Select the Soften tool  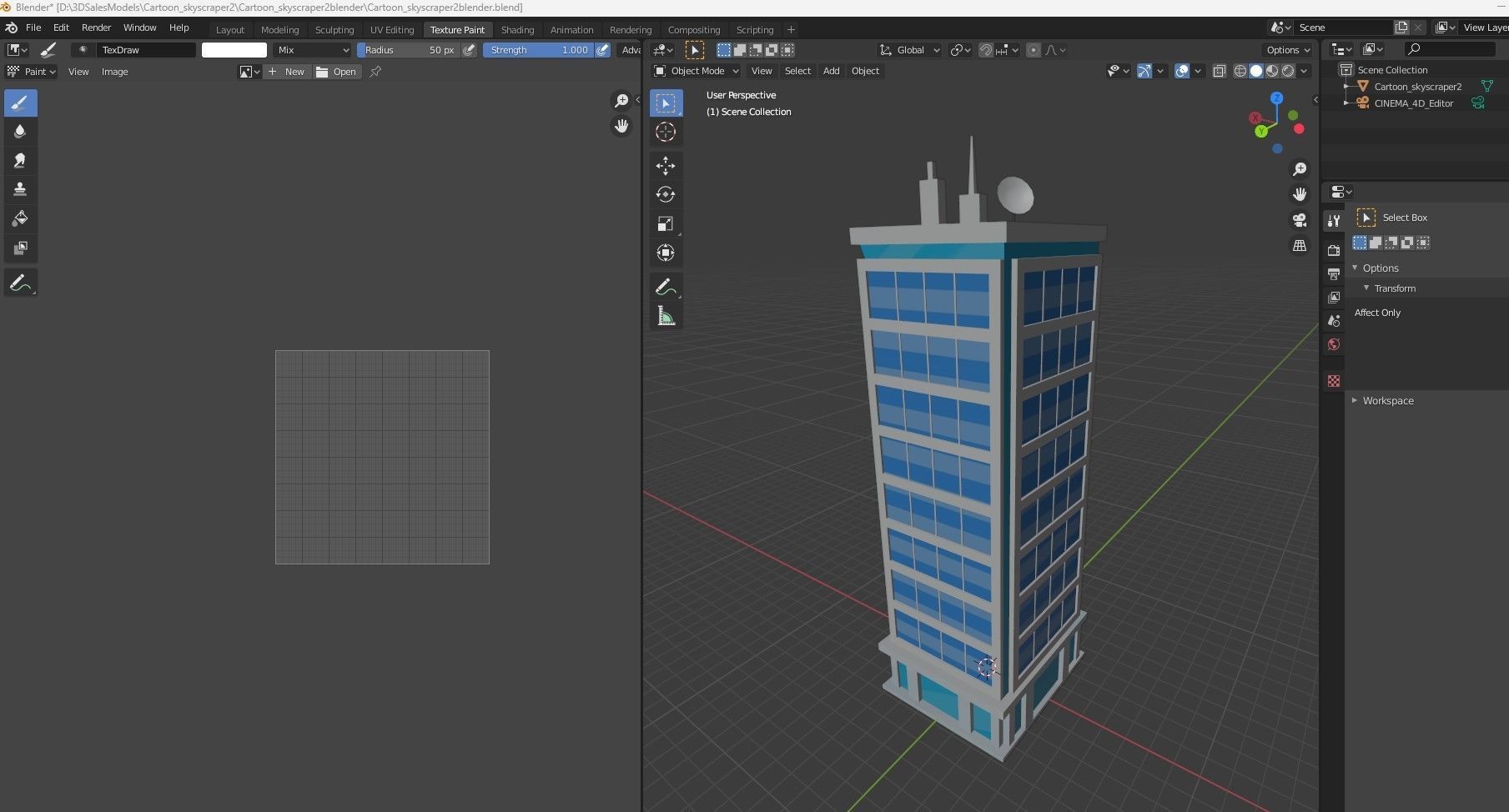tap(20, 132)
